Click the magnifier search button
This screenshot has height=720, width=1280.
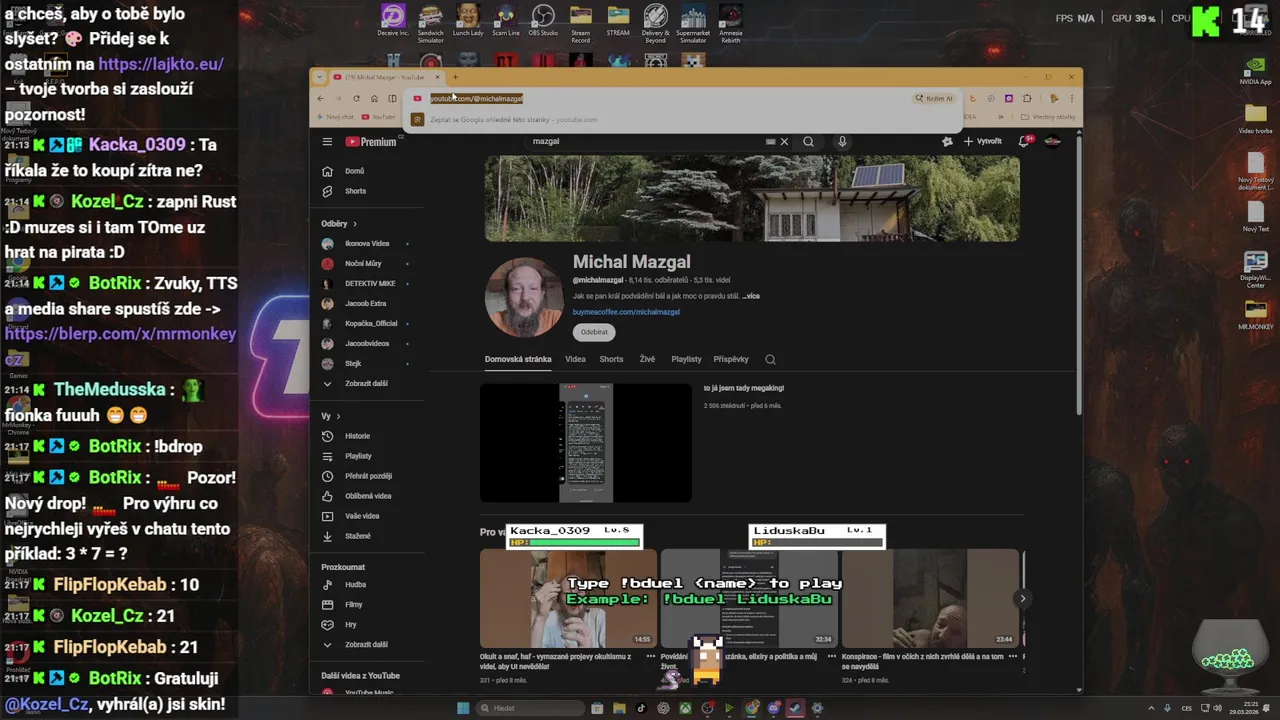[x=808, y=142]
